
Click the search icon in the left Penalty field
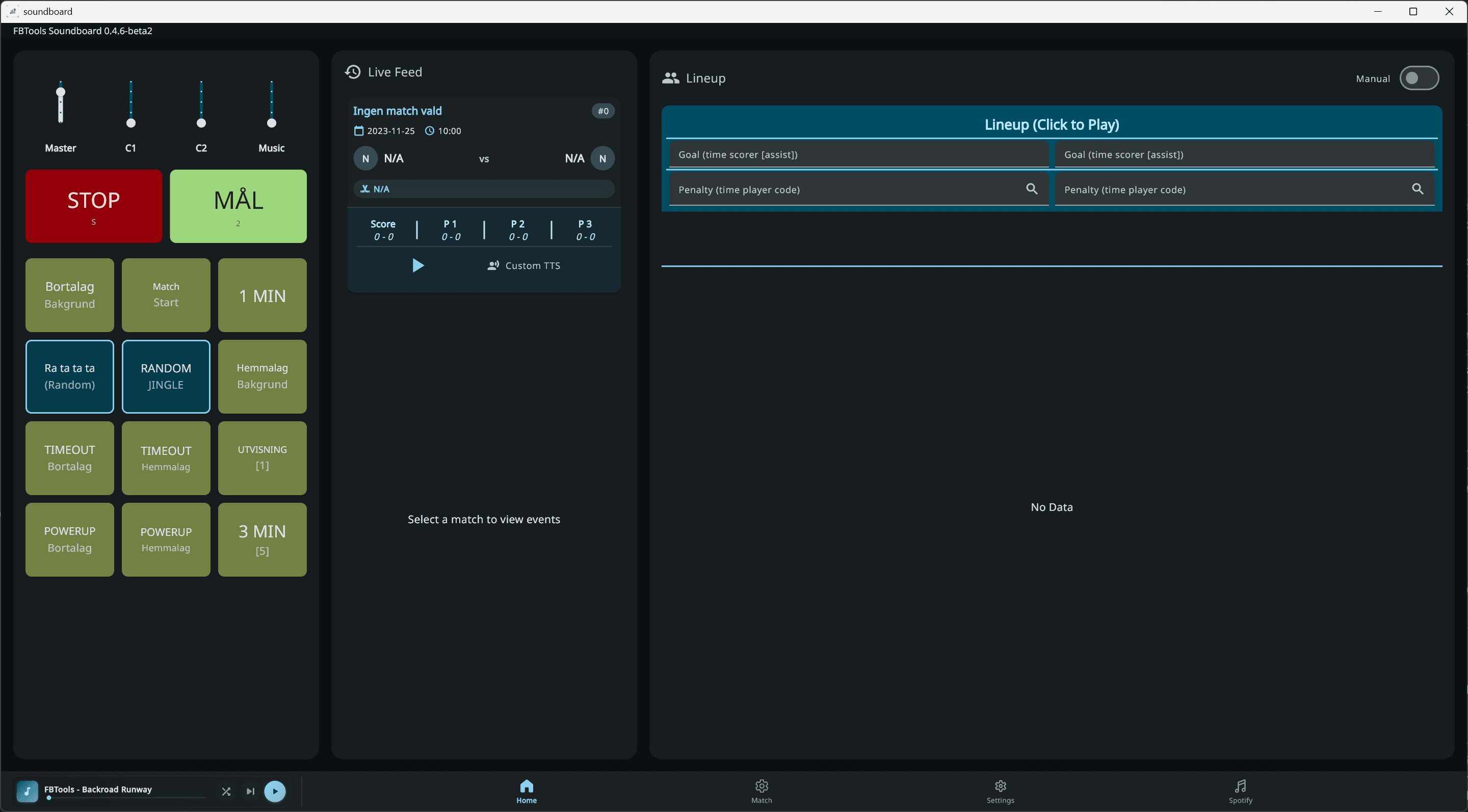click(1032, 188)
